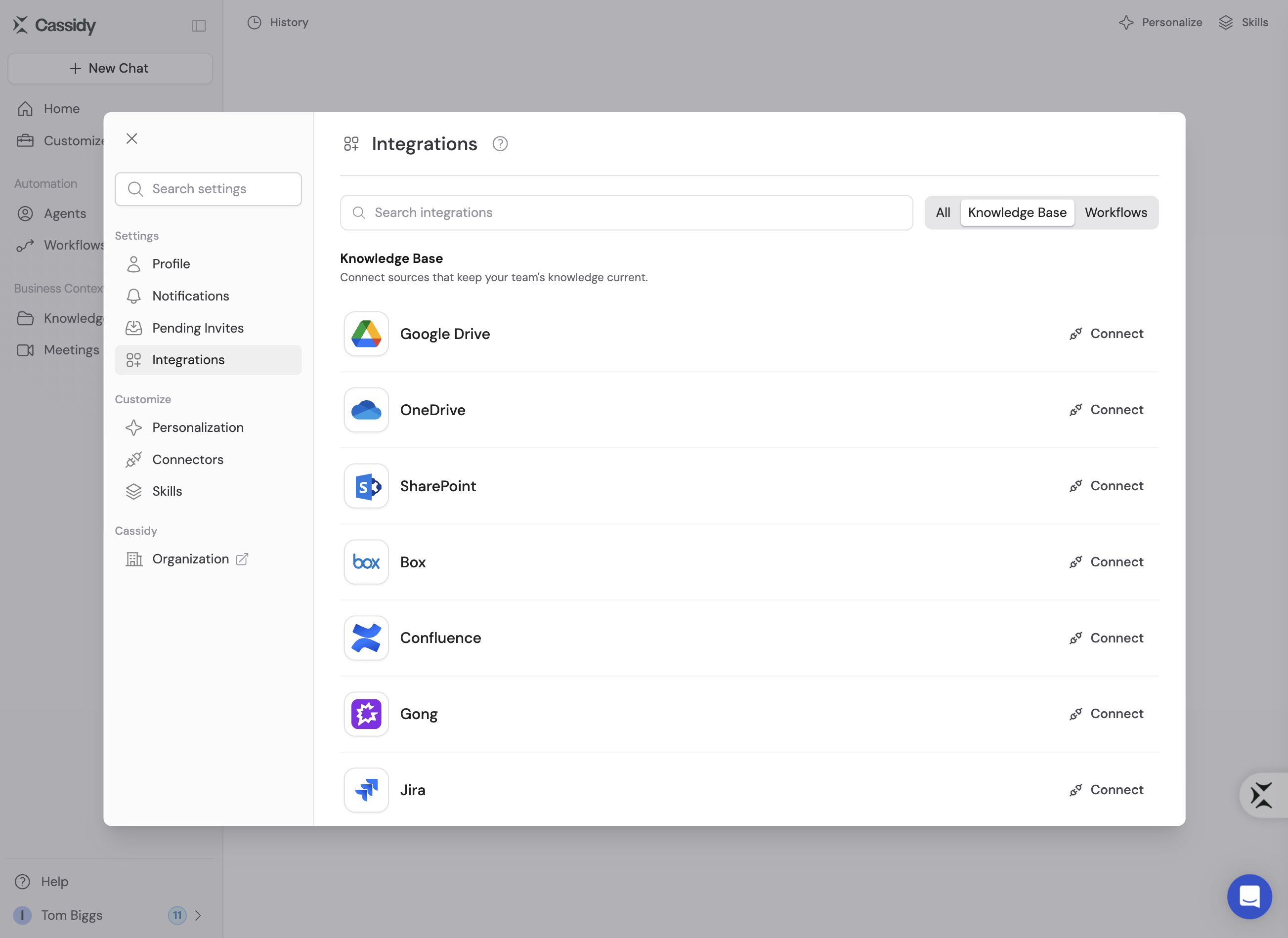Image resolution: width=1288 pixels, height=938 pixels.
Task: Connect Box integration
Action: pyautogui.click(x=1106, y=562)
